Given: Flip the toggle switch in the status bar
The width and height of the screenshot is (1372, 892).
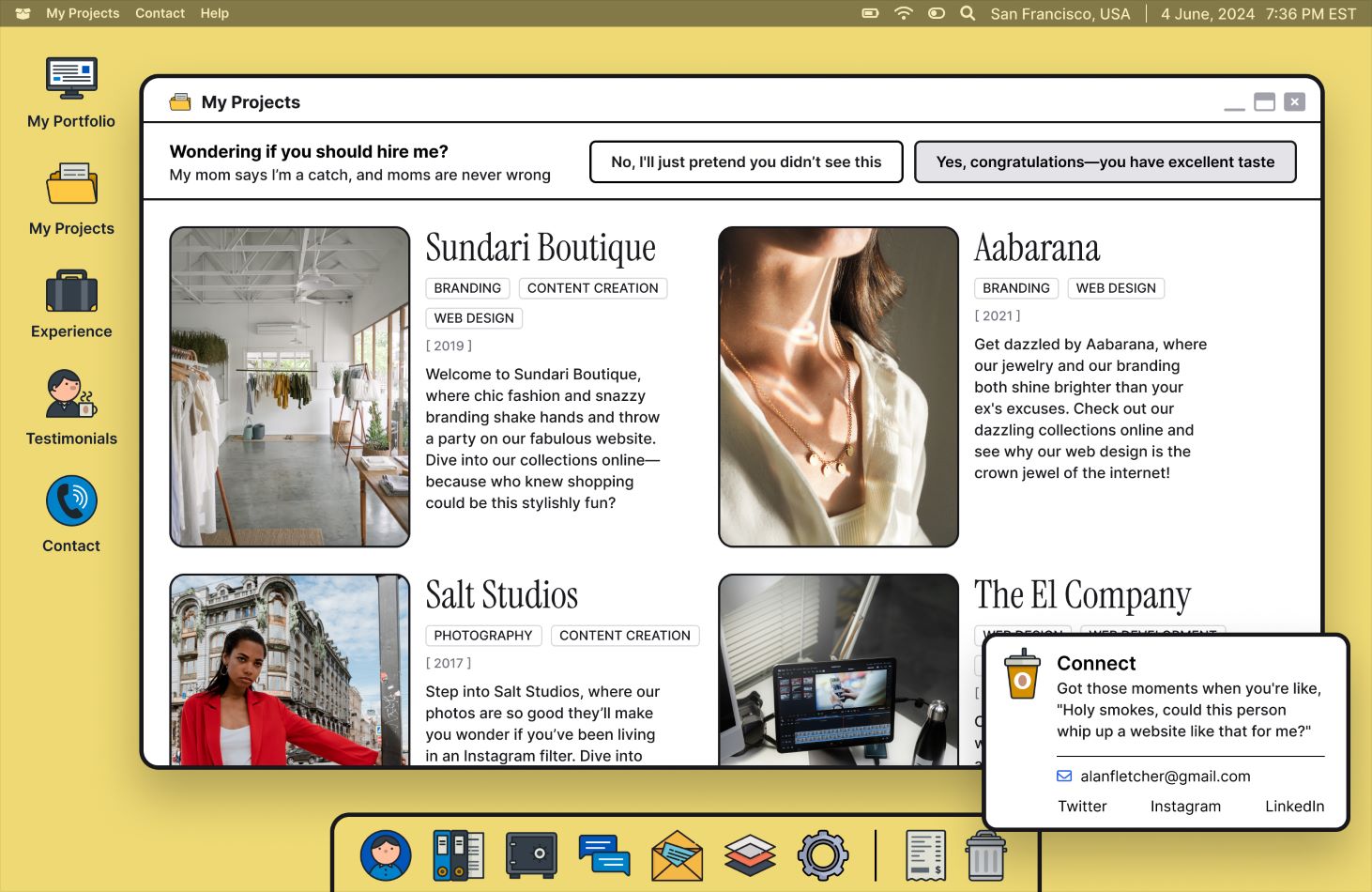Looking at the screenshot, I should [x=936, y=13].
